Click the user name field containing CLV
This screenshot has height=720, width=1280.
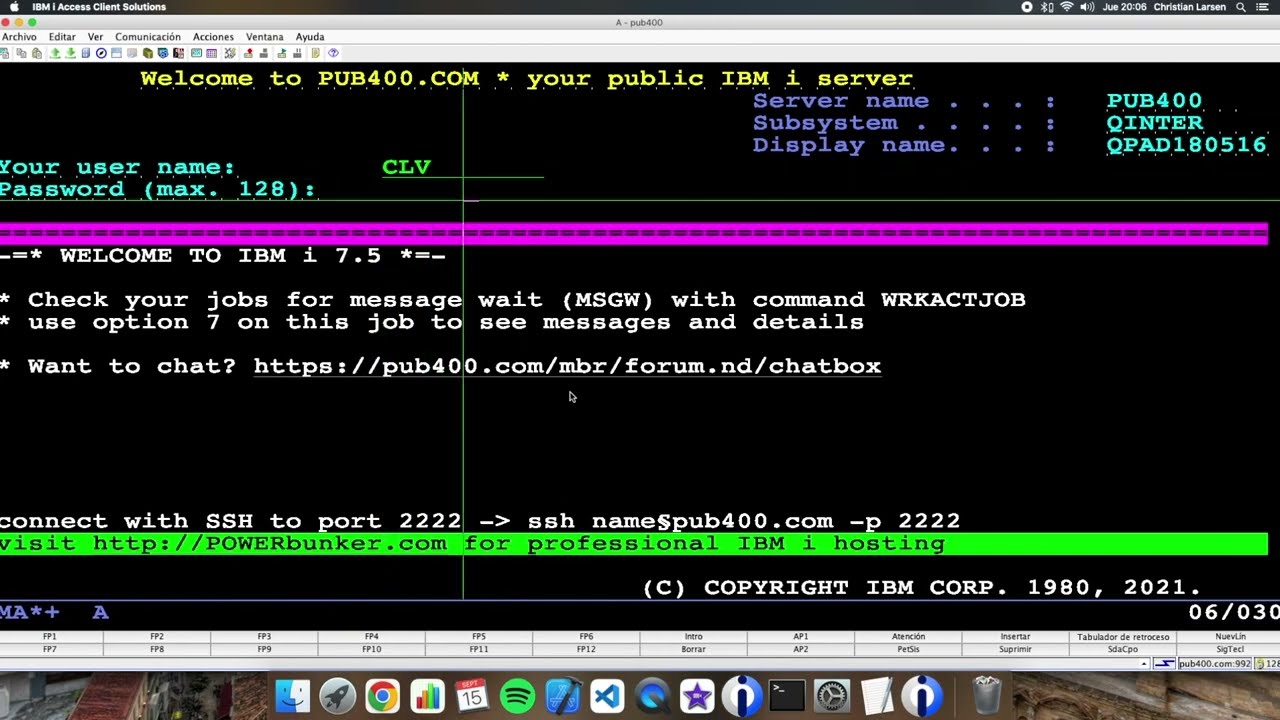(462, 167)
